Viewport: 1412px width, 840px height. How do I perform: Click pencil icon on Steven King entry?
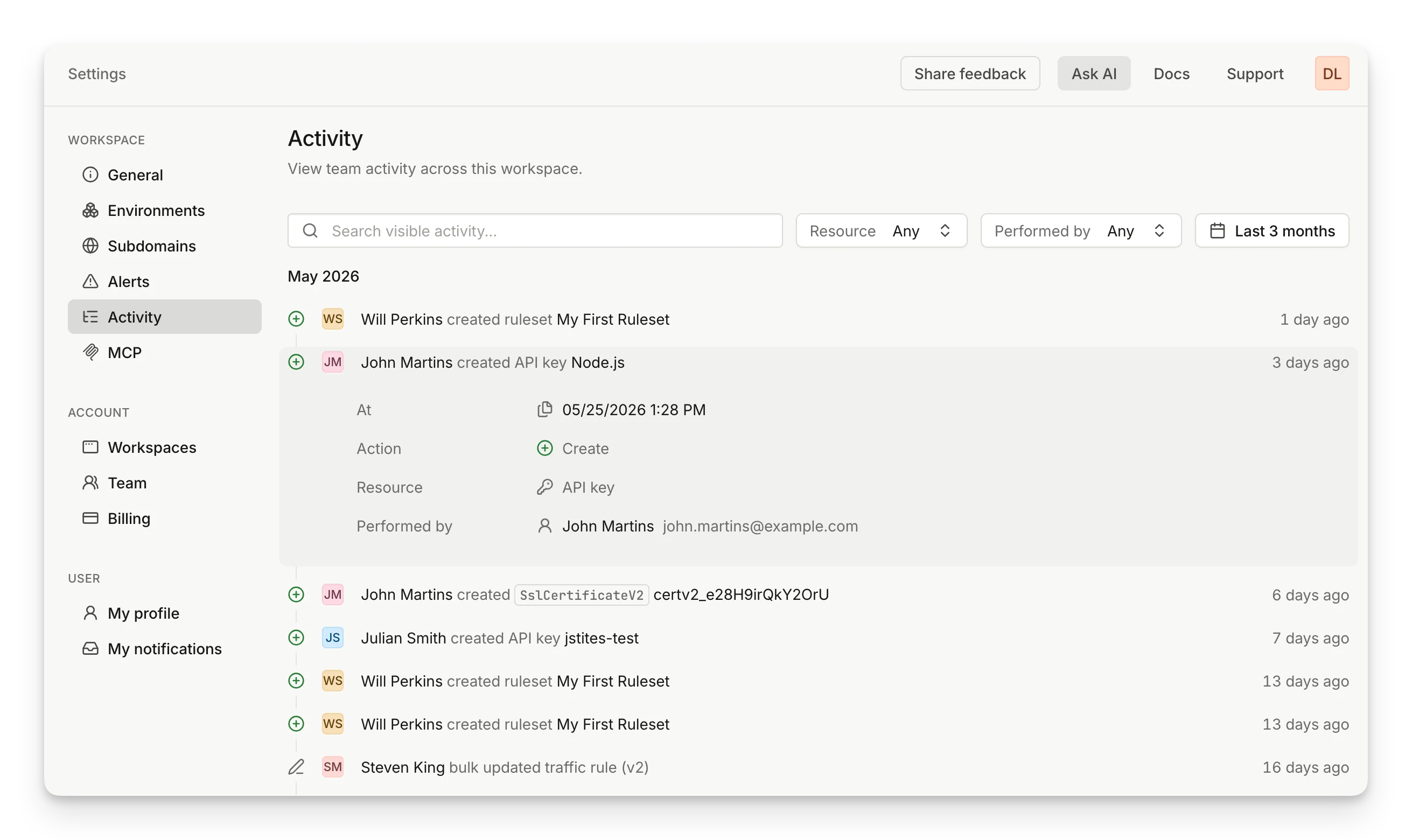click(x=296, y=767)
